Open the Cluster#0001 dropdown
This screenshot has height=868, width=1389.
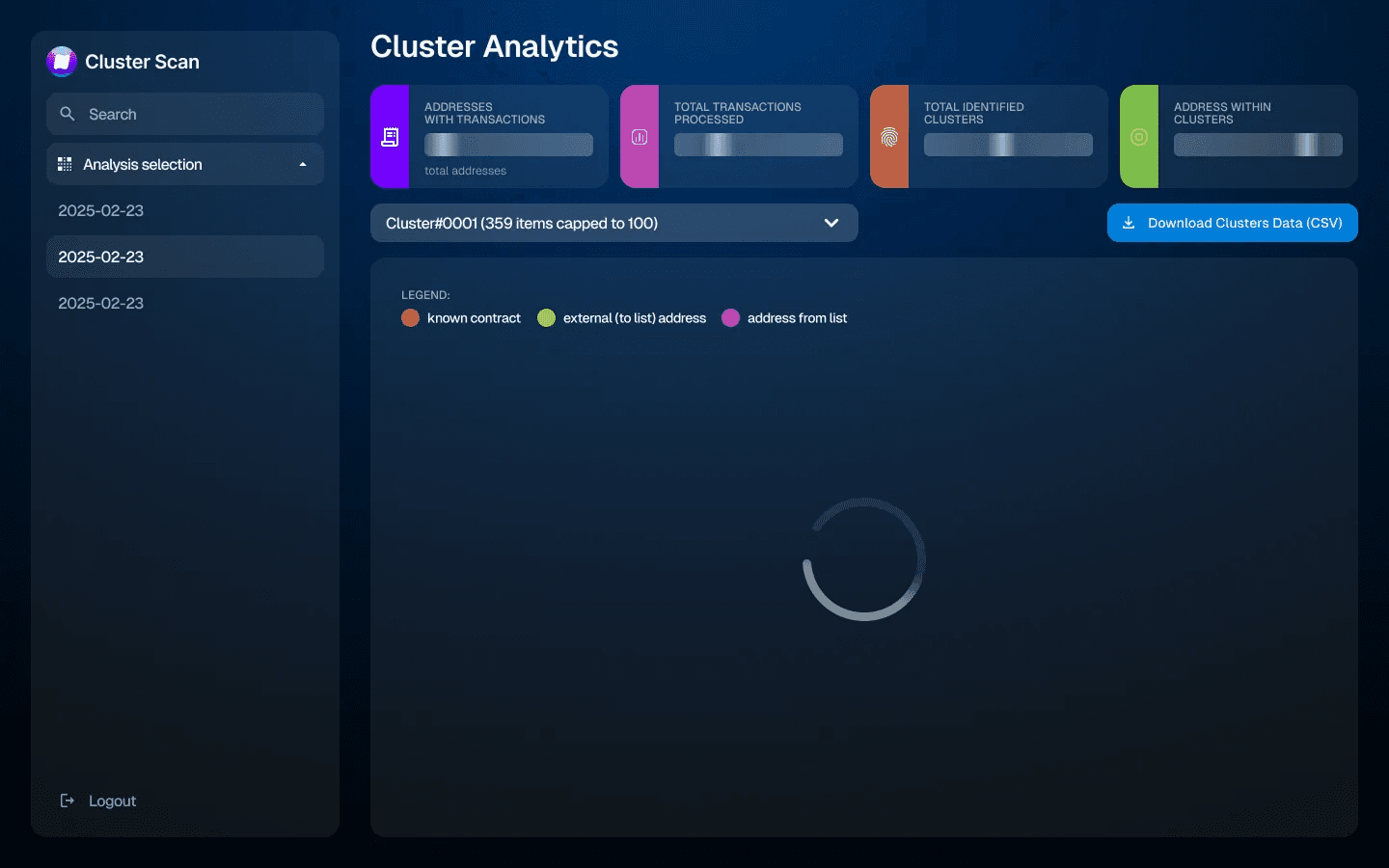click(598, 223)
